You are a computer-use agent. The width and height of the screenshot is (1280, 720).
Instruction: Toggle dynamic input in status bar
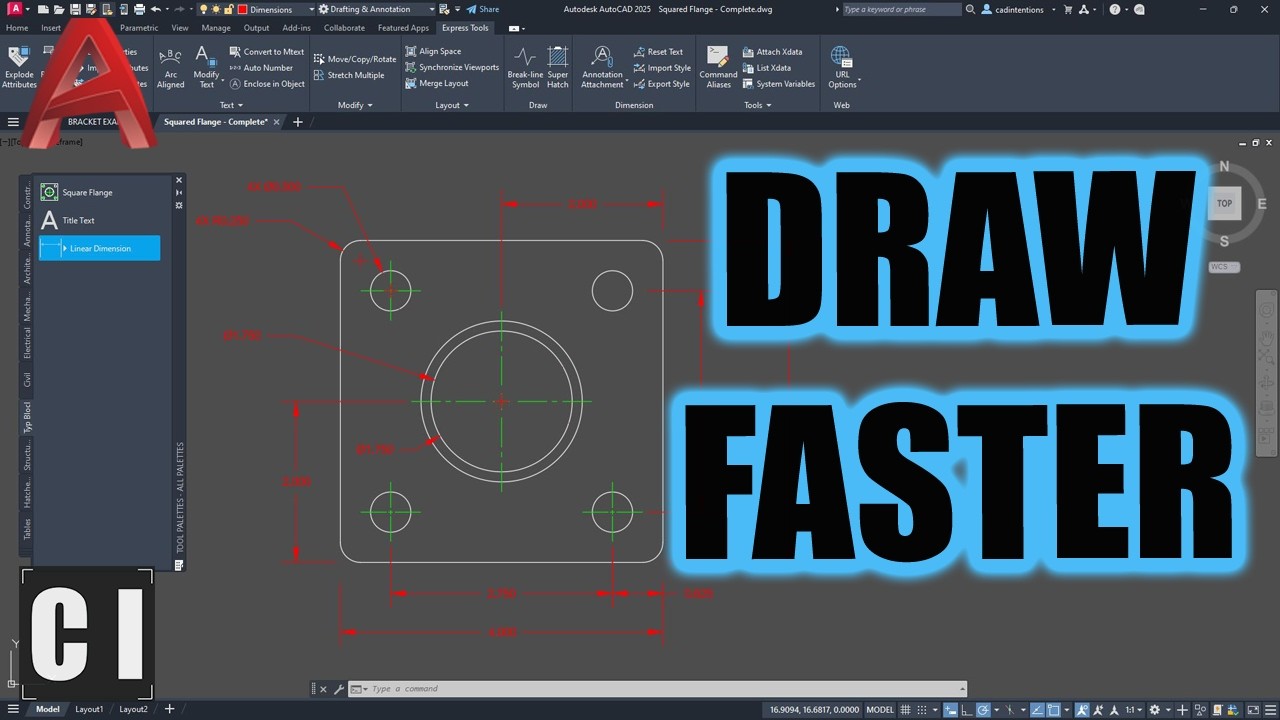click(952, 709)
